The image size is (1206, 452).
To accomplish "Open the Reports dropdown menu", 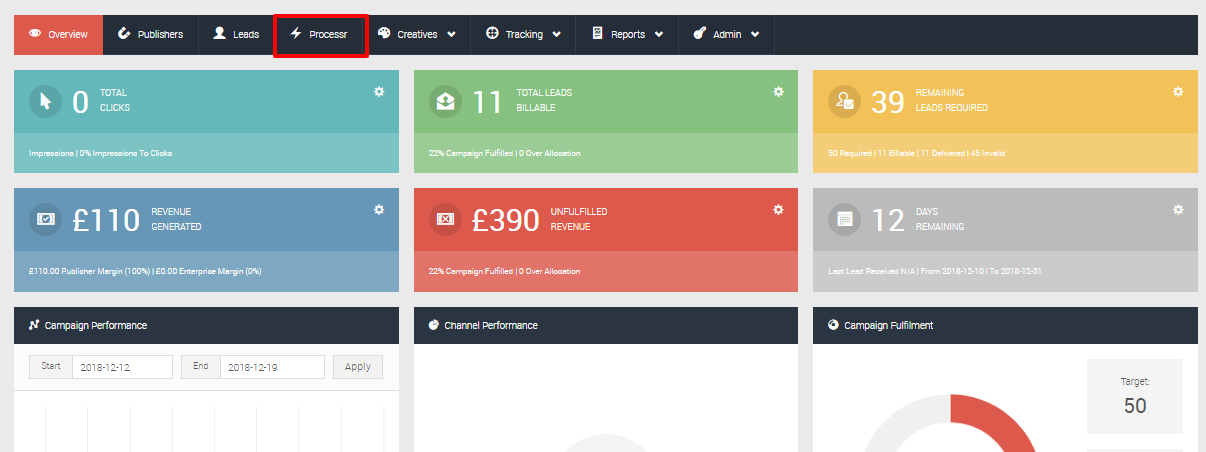I will pos(628,34).
